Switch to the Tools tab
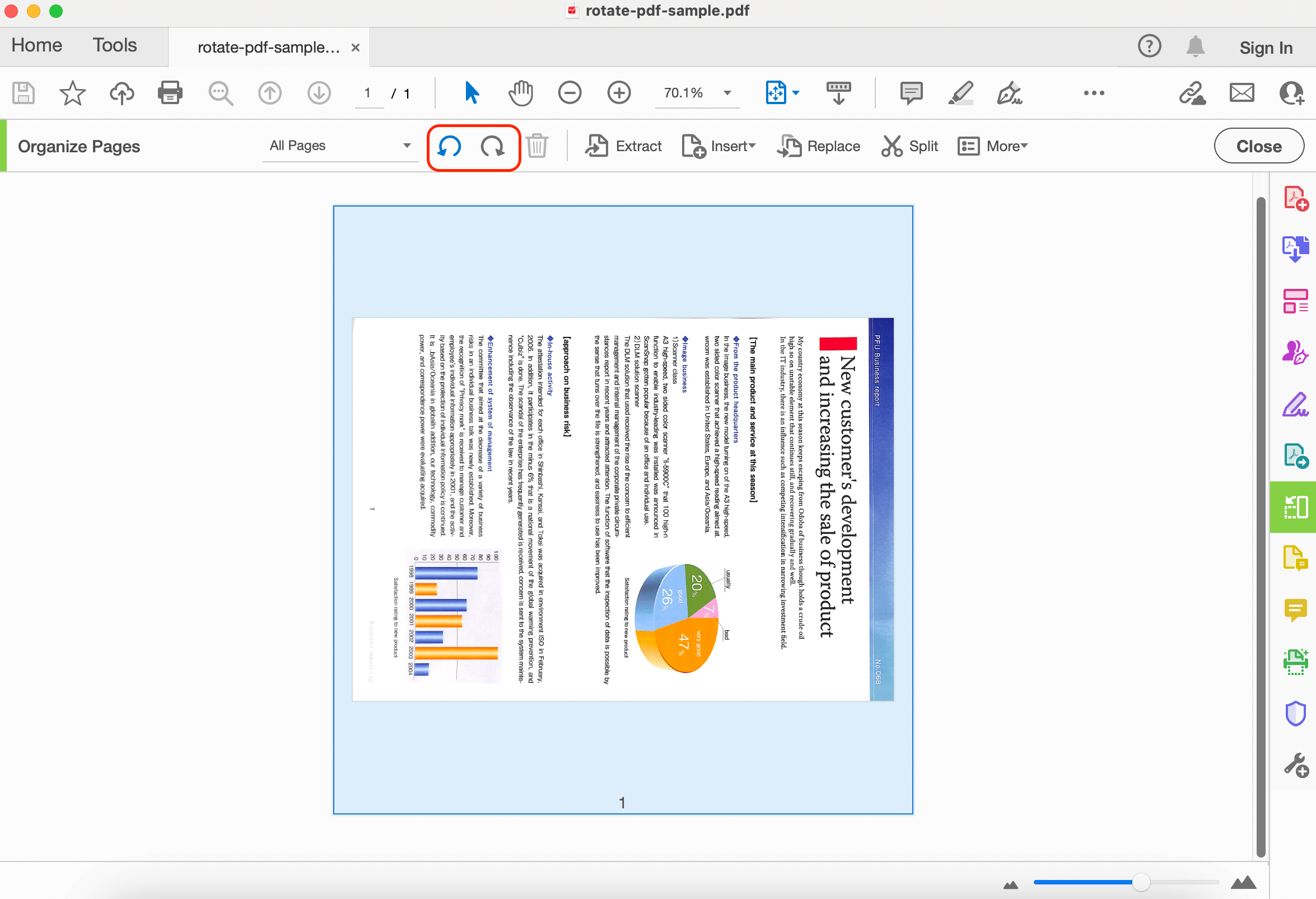 click(x=114, y=45)
